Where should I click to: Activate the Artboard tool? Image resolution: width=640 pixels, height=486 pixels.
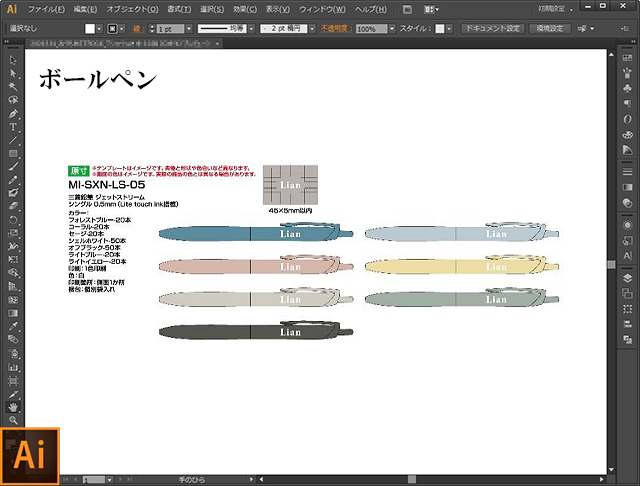coord(13,381)
